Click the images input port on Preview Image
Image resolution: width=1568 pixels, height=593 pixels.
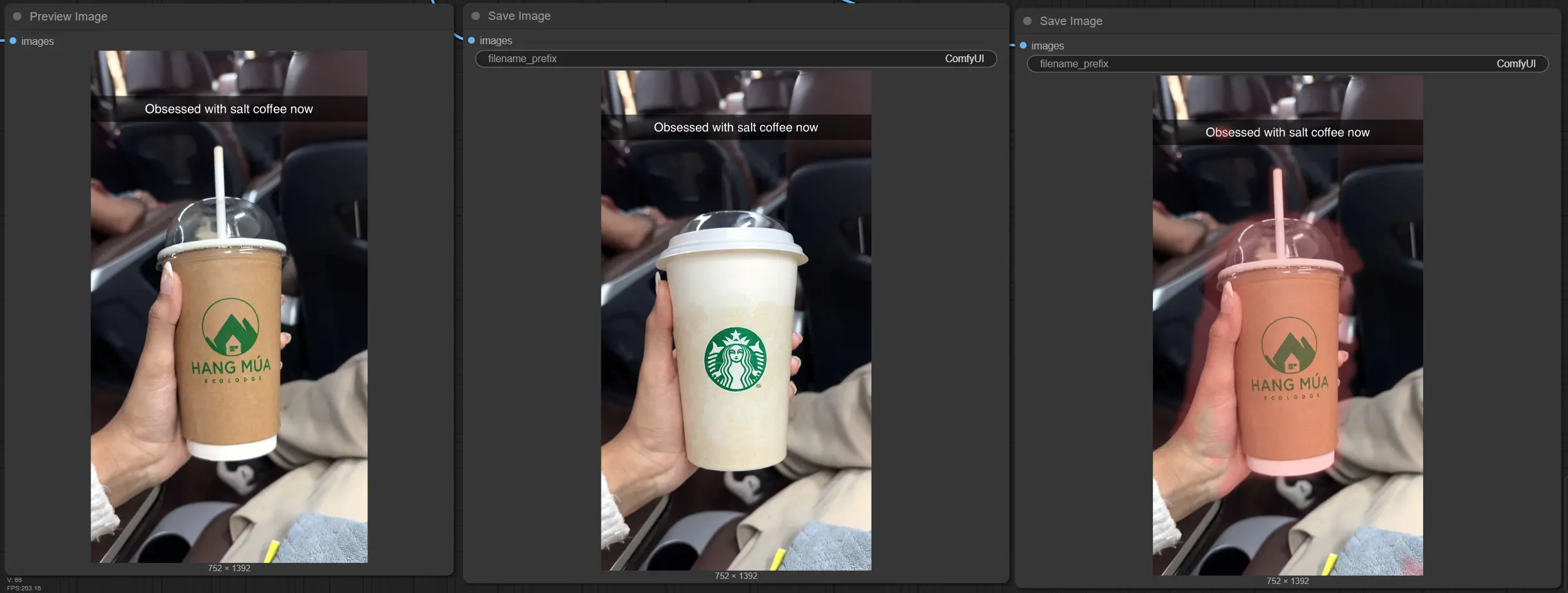pyautogui.click(x=13, y=41)
